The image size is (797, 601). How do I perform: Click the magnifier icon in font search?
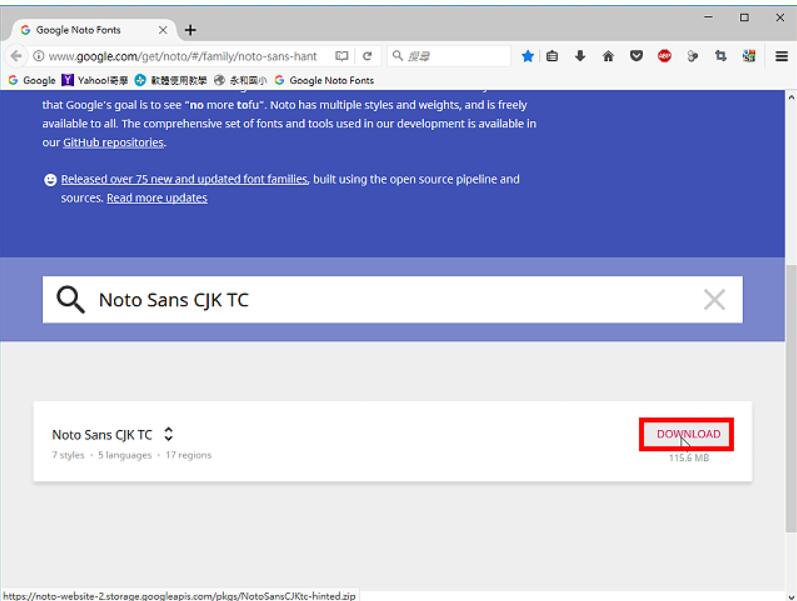[71, 299]
